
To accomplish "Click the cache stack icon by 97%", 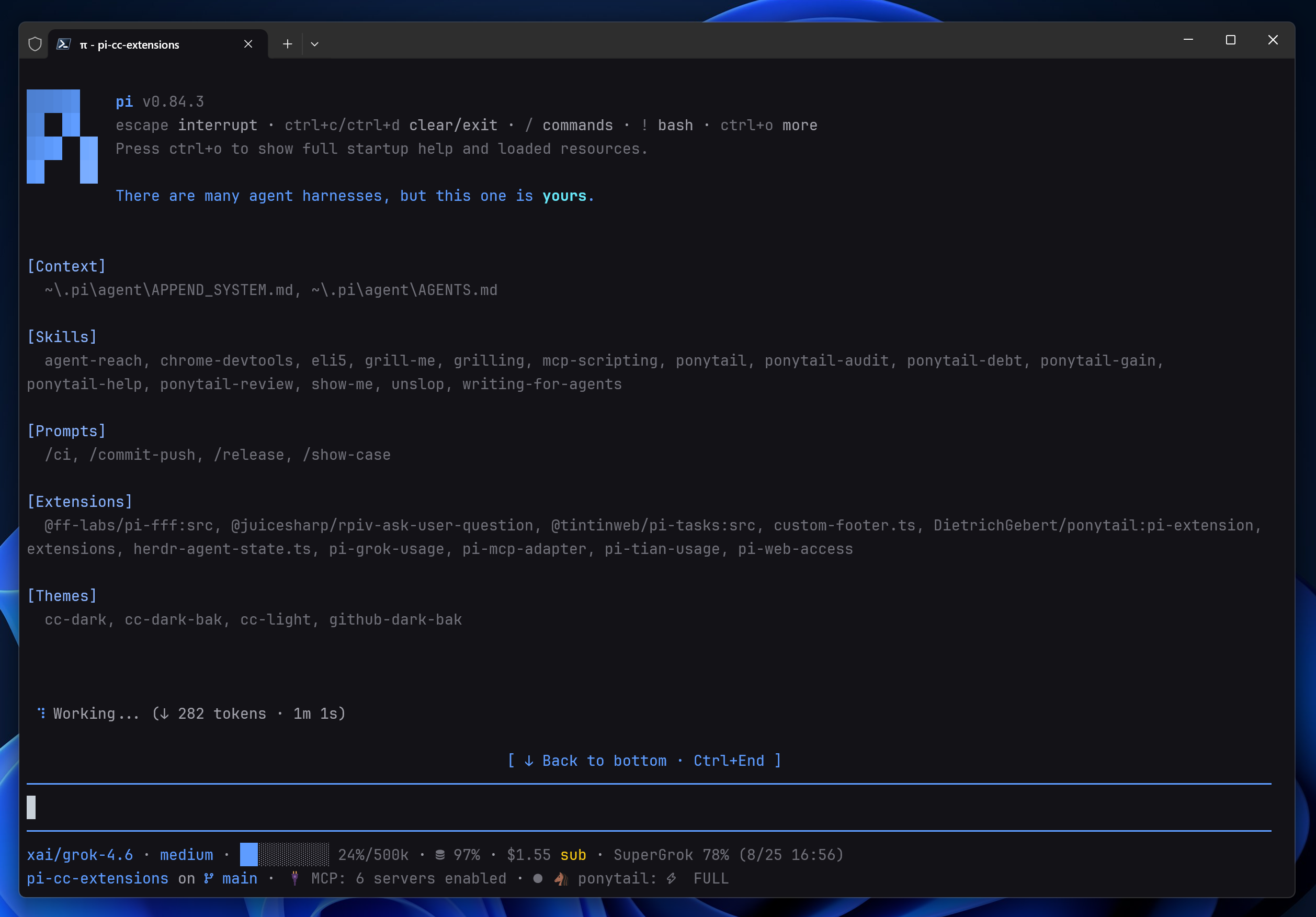I will 439,855.
